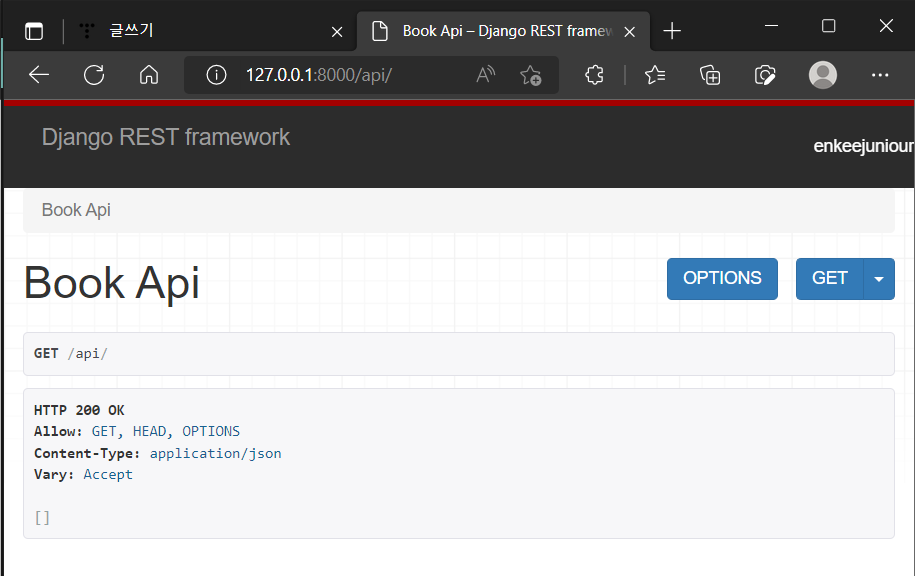Open the enkeejuniour user menu
915x576 pixels.
(864, 146)
